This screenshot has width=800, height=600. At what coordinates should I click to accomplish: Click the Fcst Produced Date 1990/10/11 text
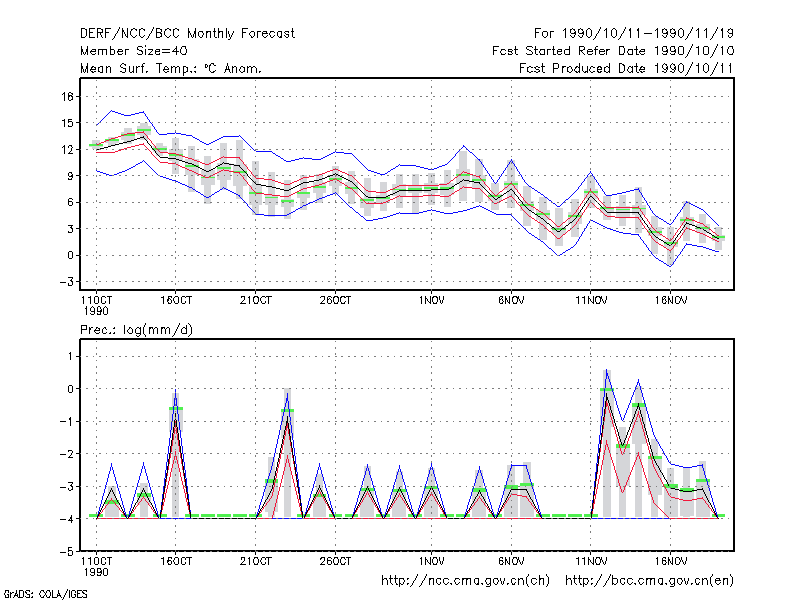pos(626,68)
